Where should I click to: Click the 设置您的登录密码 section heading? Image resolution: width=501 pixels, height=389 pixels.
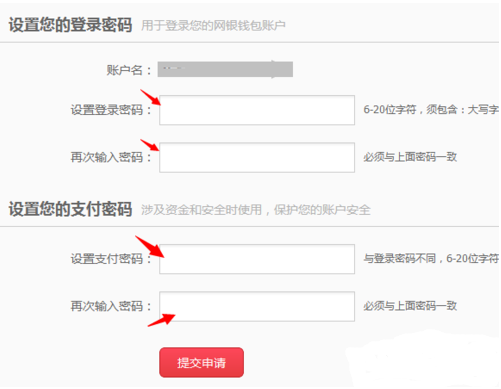pos(70,25)
